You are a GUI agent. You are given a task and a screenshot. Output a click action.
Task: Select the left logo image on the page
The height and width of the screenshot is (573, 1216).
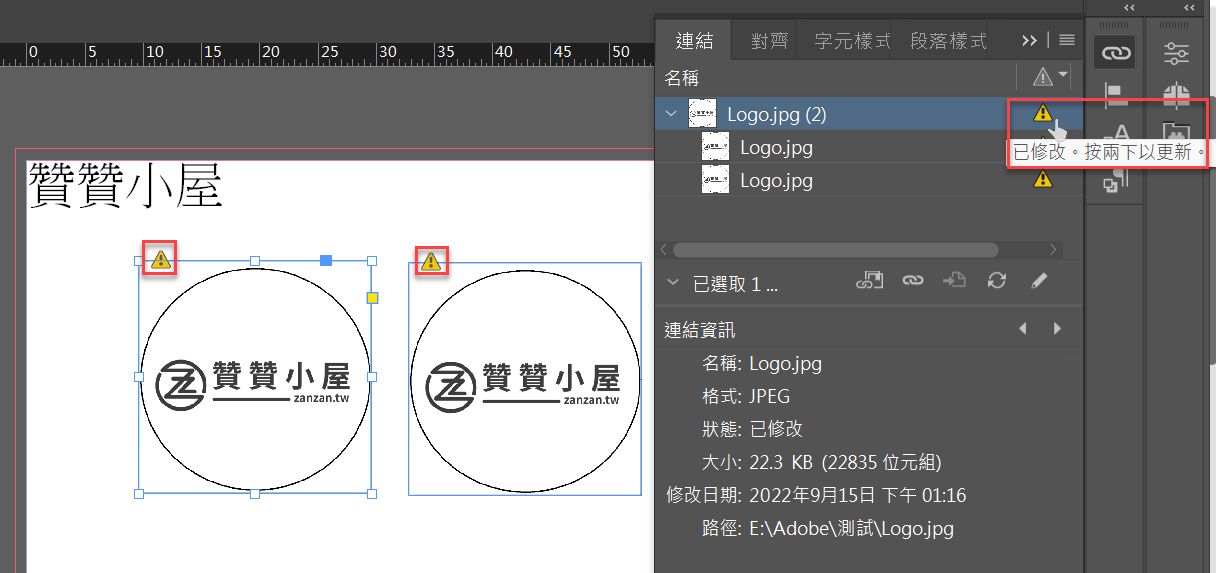[255, 377]
